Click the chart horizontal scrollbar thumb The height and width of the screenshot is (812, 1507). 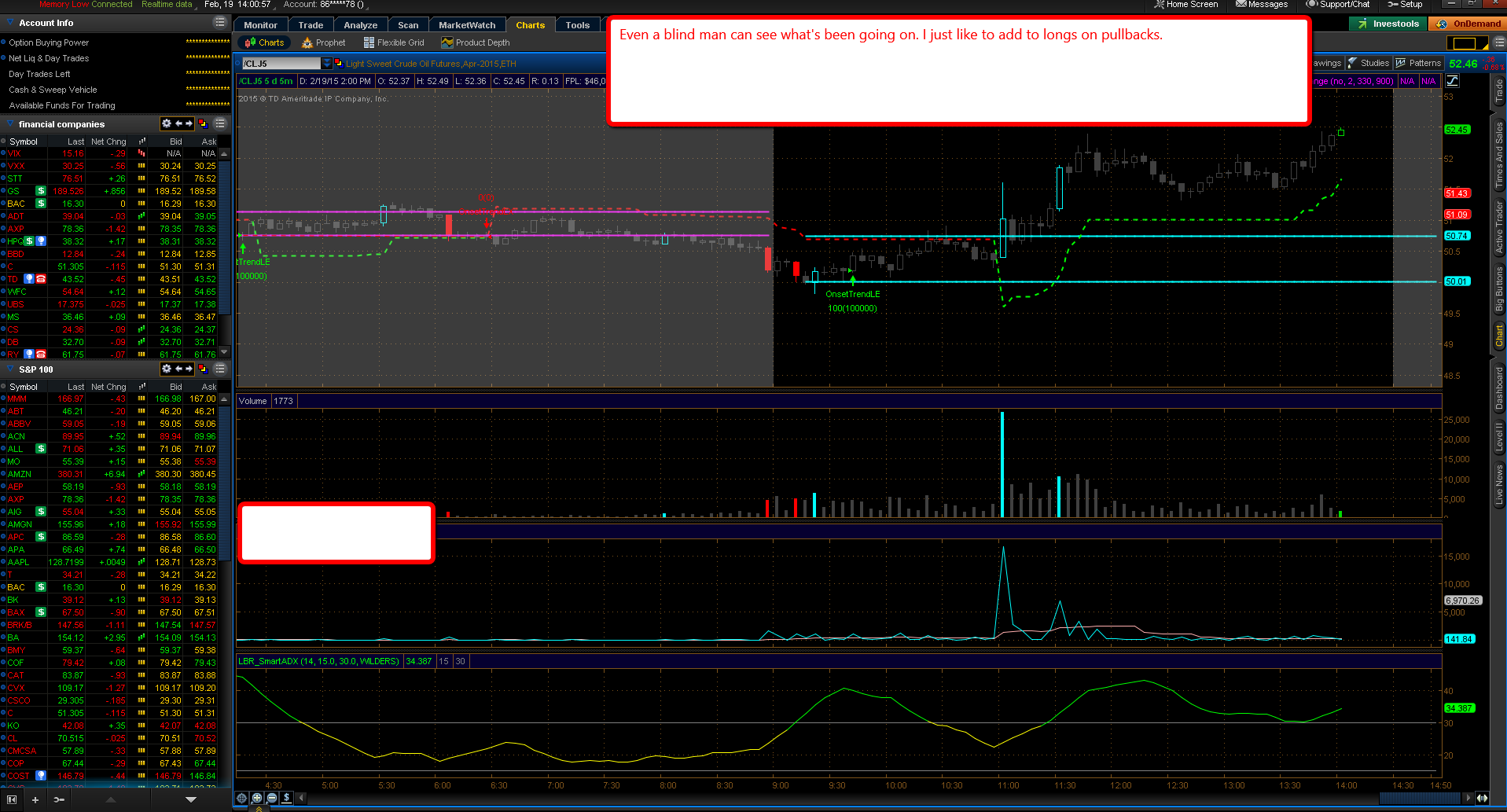click(x=1420, y=798)
